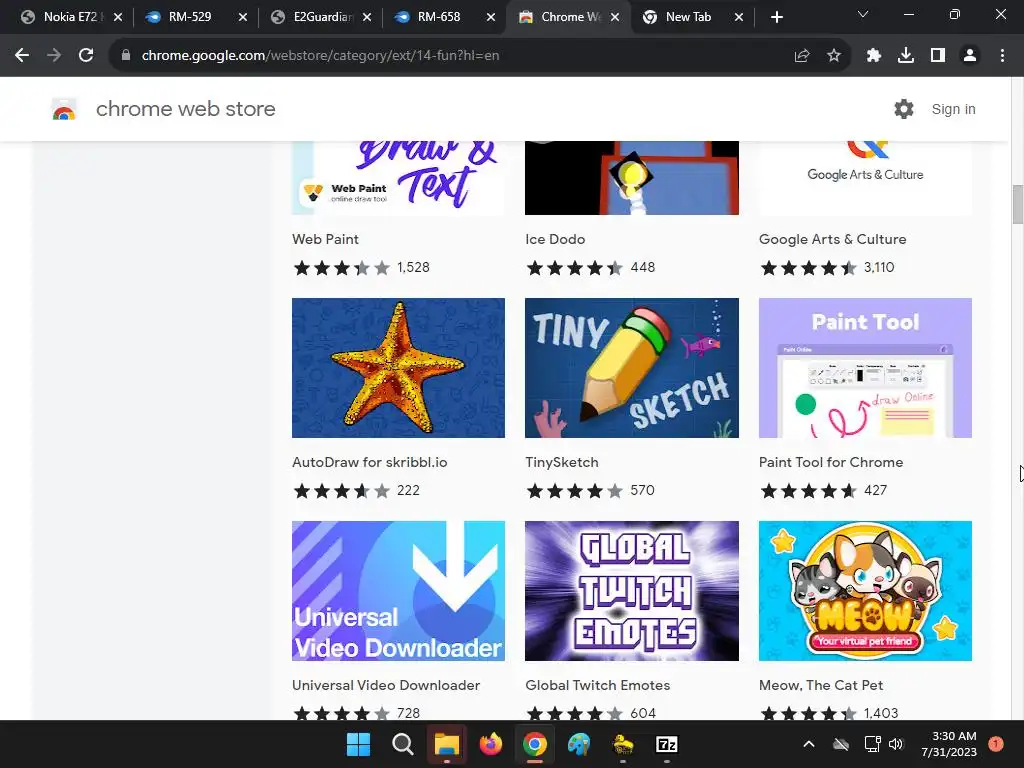The height and width of the screenshot is (768, 1024).
Task: Open the Ice Dodo extension title
Action: point(555,239)
